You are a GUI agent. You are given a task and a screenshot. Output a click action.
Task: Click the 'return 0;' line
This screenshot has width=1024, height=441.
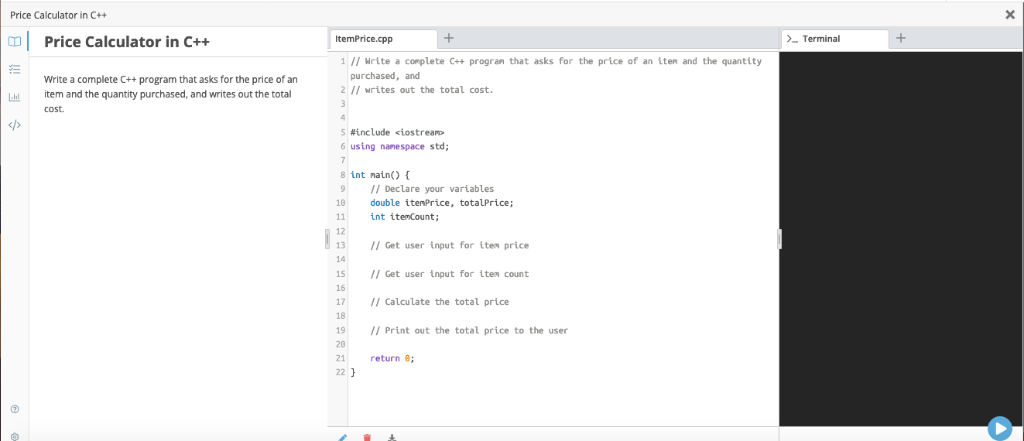(x=392, y=359)
